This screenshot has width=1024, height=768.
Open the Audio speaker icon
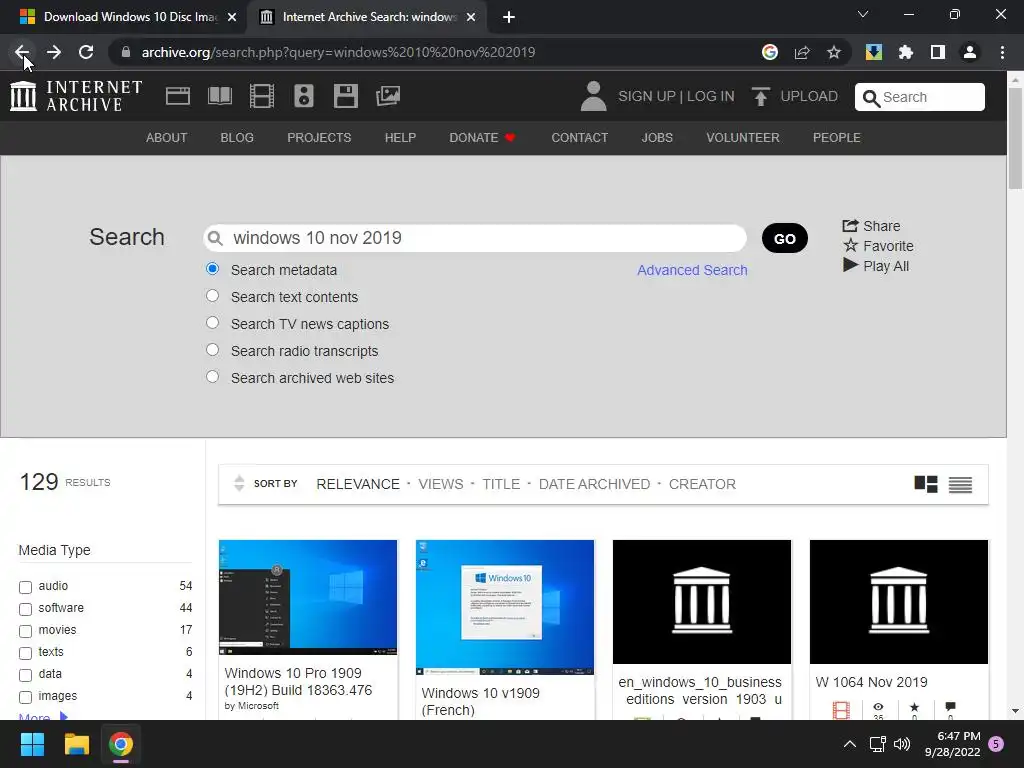pos(304,96)
